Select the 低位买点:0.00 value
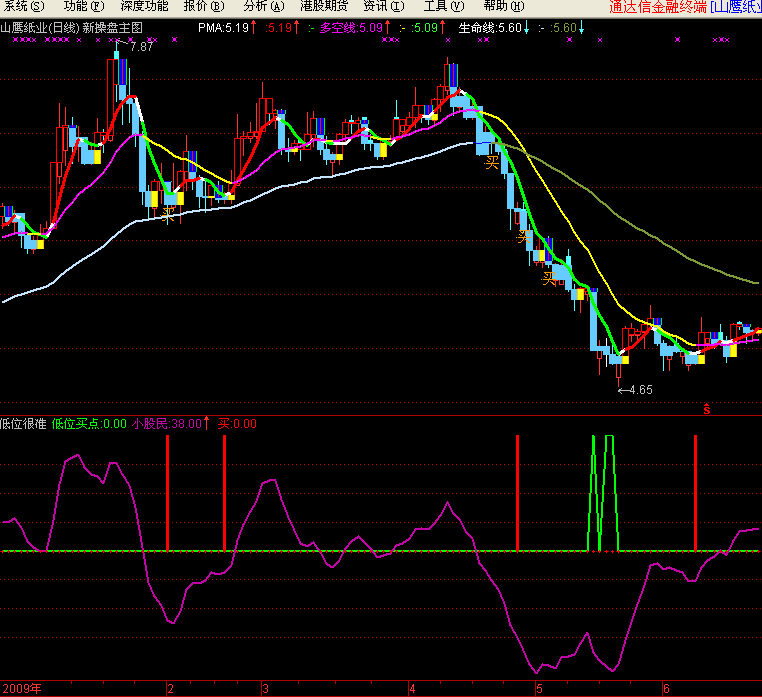The width and height of the screenshot is (762, 697). 89,424
